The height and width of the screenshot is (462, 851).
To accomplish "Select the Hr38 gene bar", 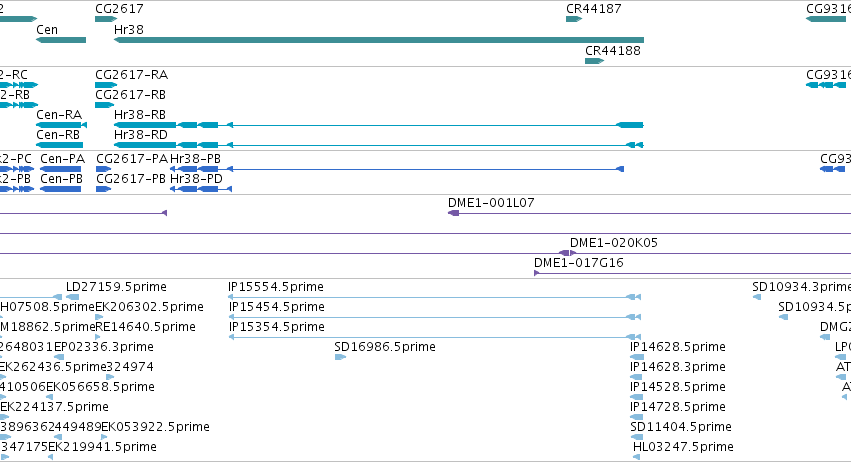I will (379, 40).
